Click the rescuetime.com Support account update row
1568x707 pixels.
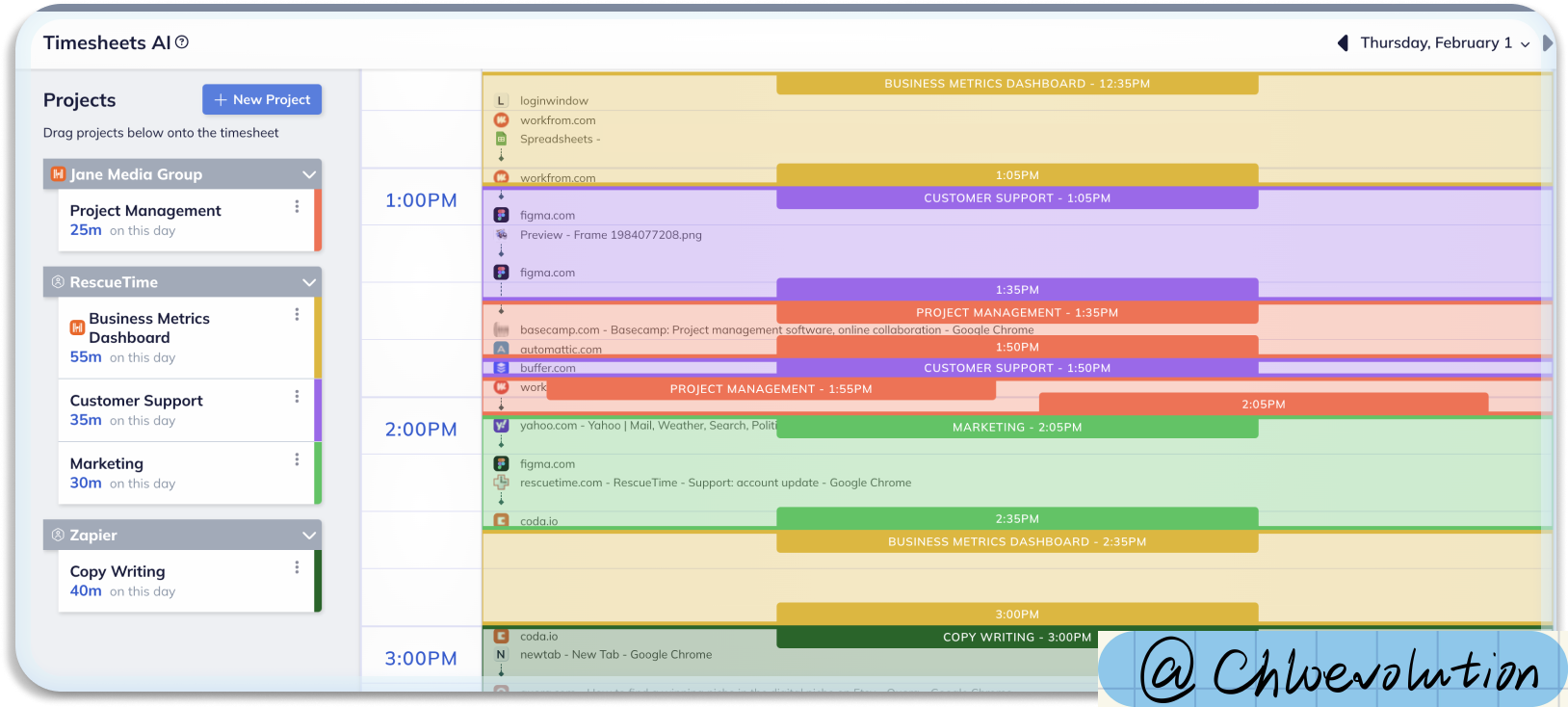coord(715,483)
